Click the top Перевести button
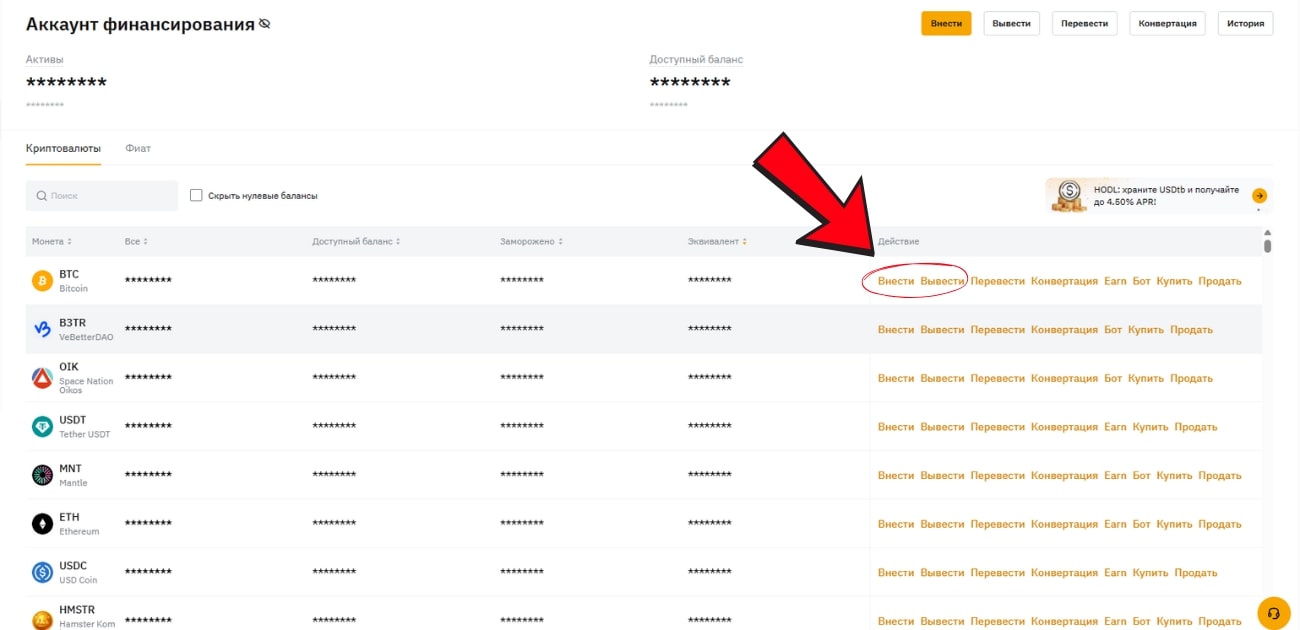This screenshot has width=1300, height=630. (1085, 23)
